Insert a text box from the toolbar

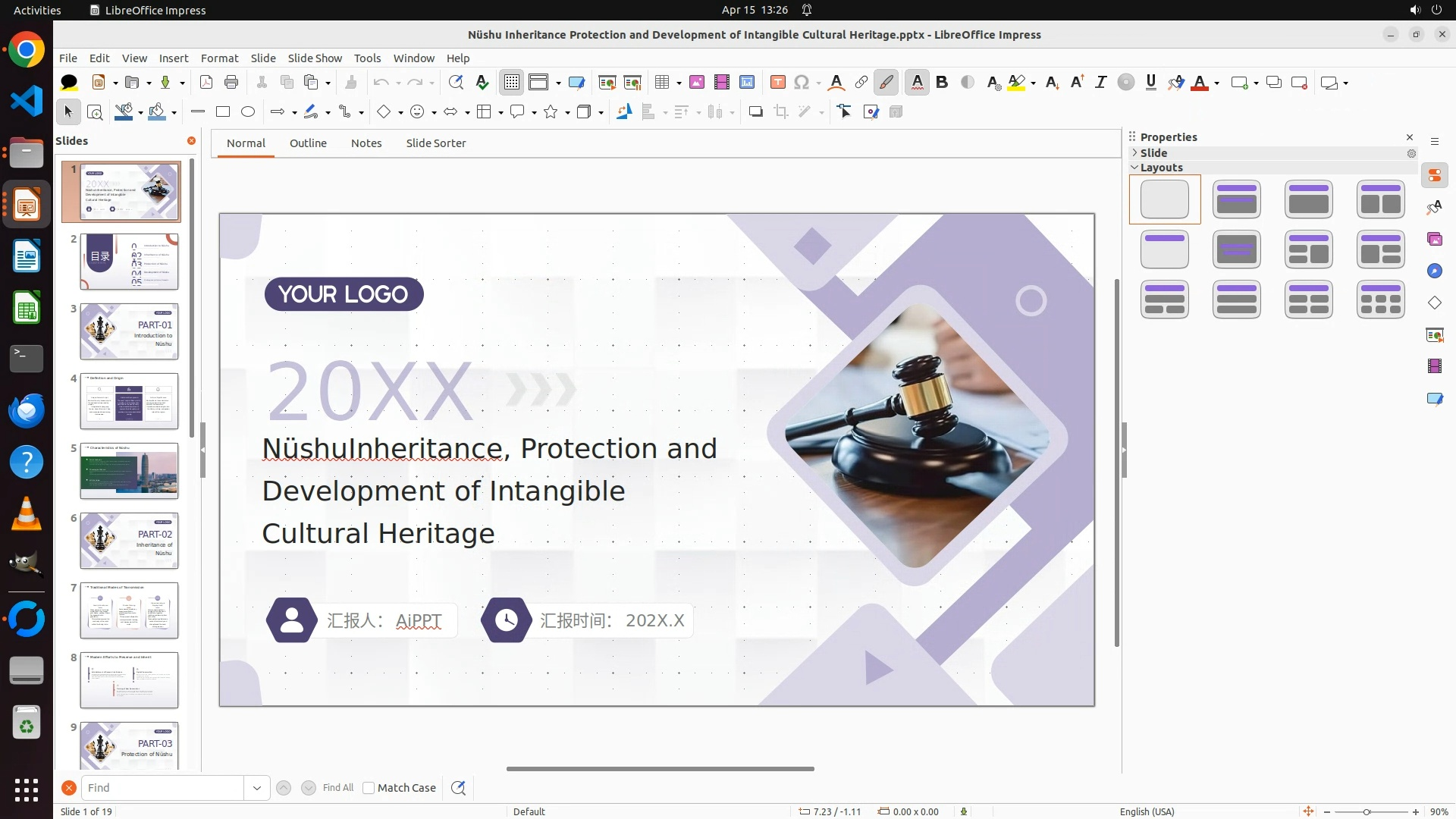click(x=777, y=83)
